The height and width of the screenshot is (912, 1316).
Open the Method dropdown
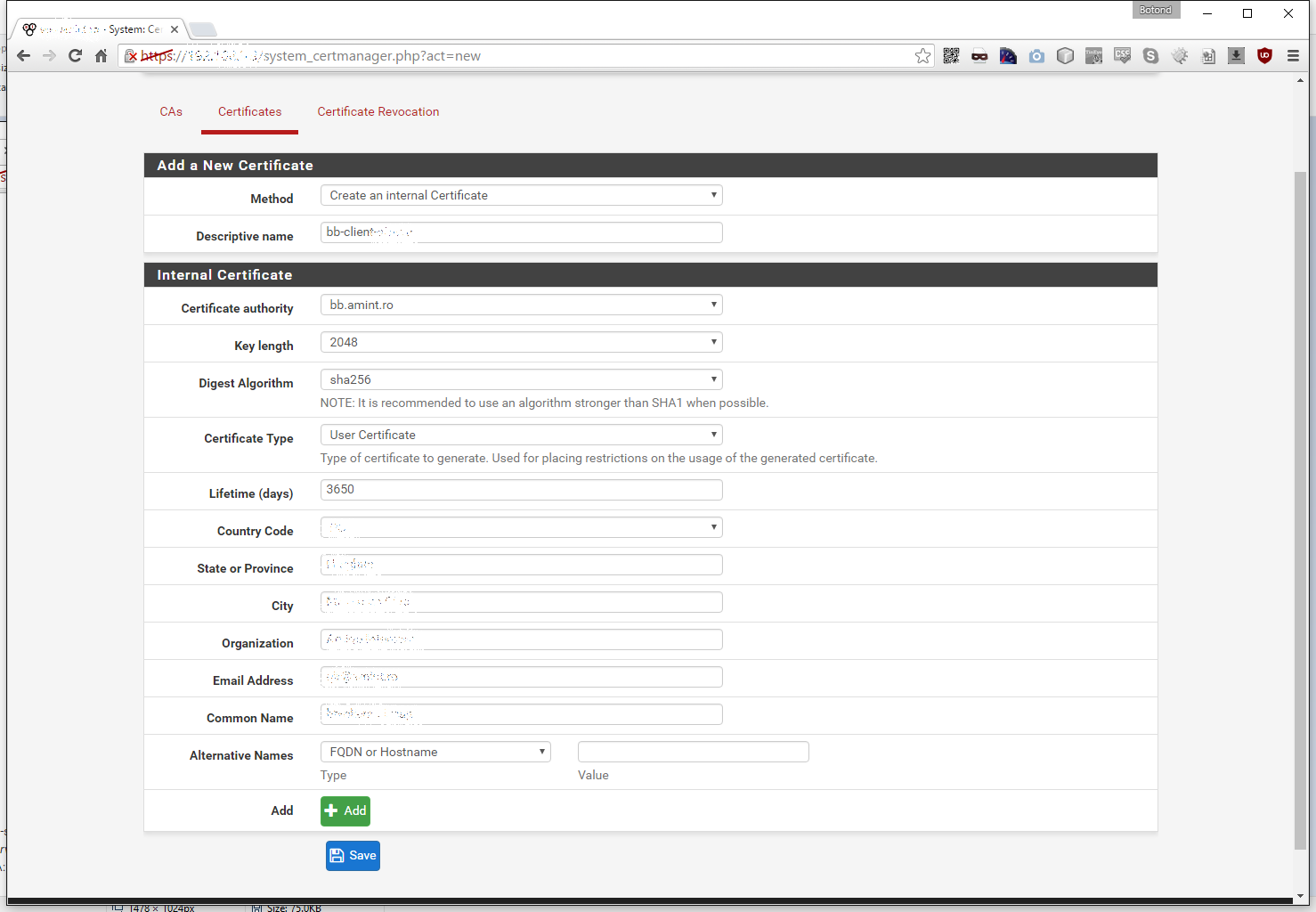tap(521, 195)
